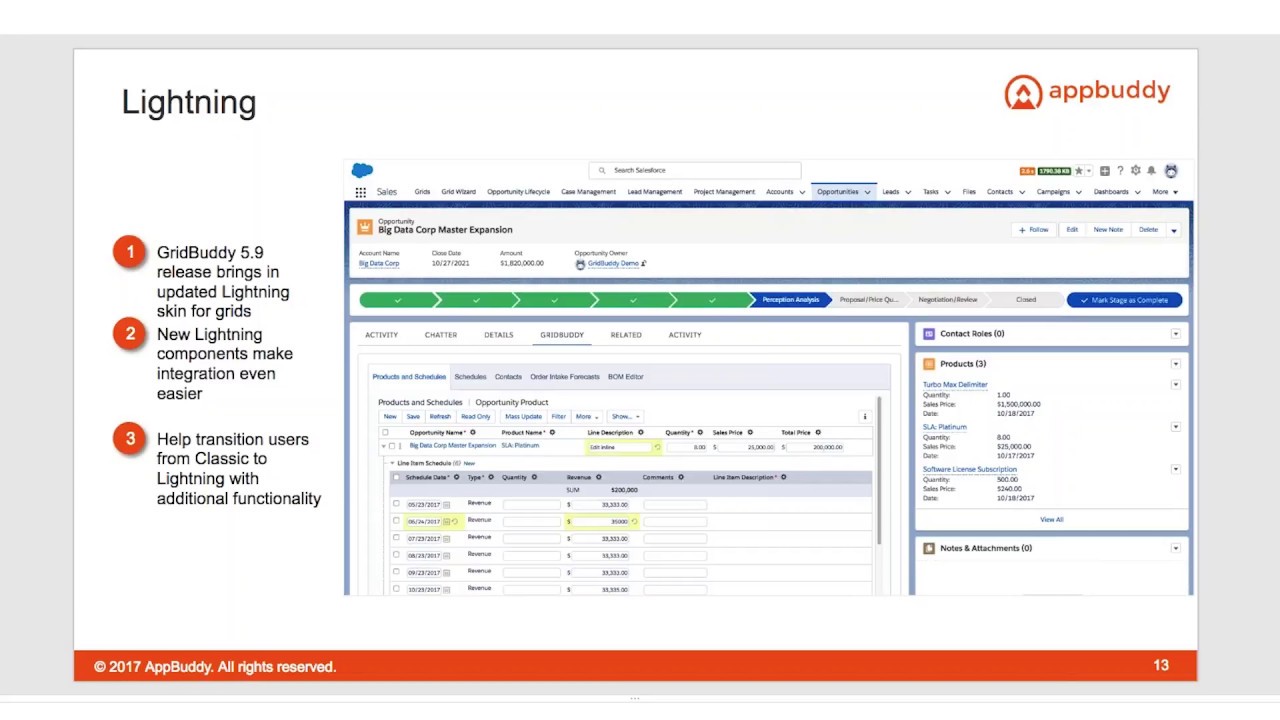This screenshot has height=720, width=1280.
Task: Check the Big Data Corp Master Expansion row checkbox
Action: tap(392, 446)
